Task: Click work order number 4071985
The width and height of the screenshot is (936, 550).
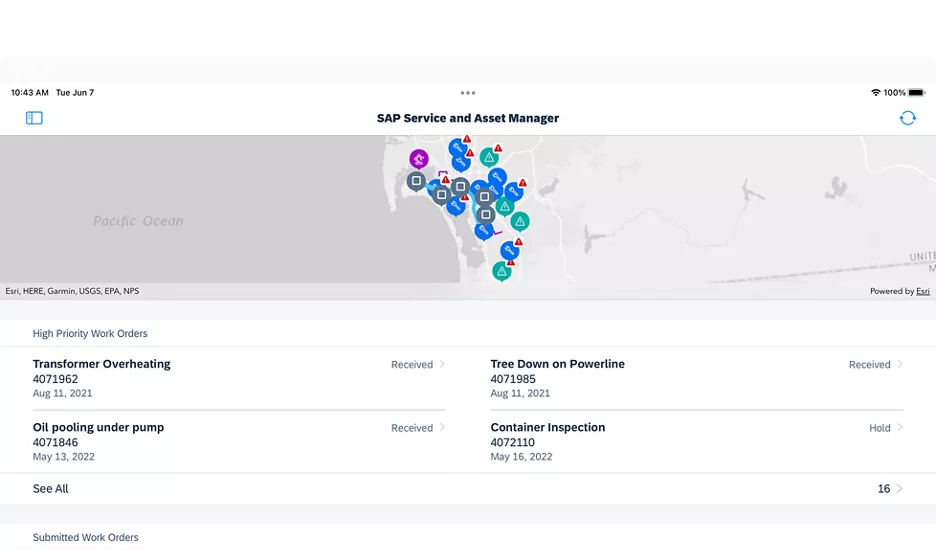Action: tap(513, 379)
